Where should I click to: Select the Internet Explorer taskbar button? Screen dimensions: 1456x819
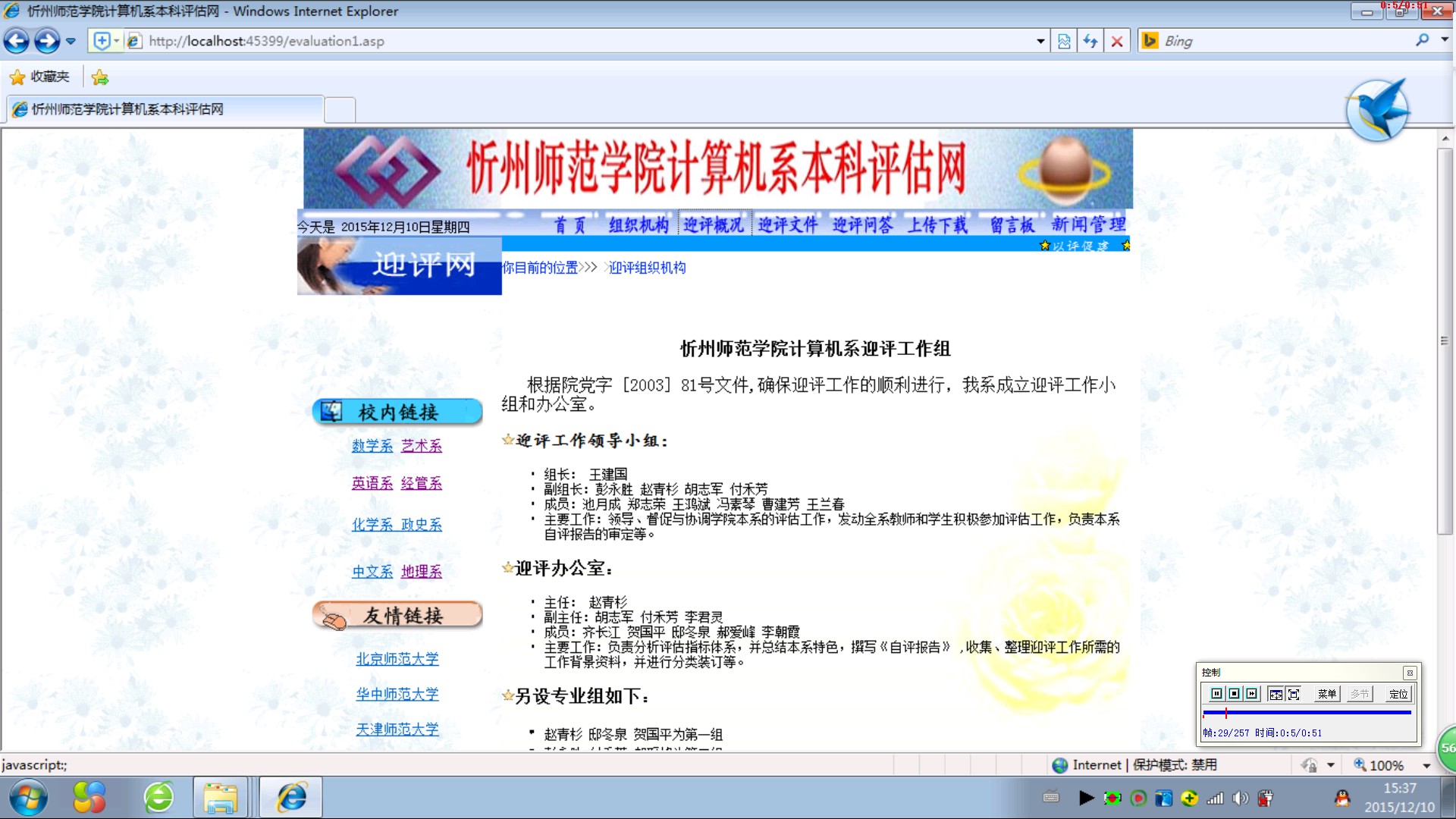(x=292, y=798)
